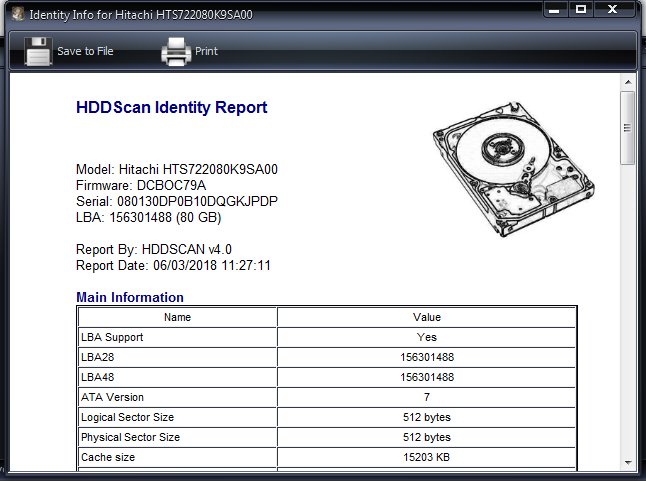
Task: Click the Report By: HDDSCAN v4.0 line
Action: pyautogui.click(x=154, y=250)
